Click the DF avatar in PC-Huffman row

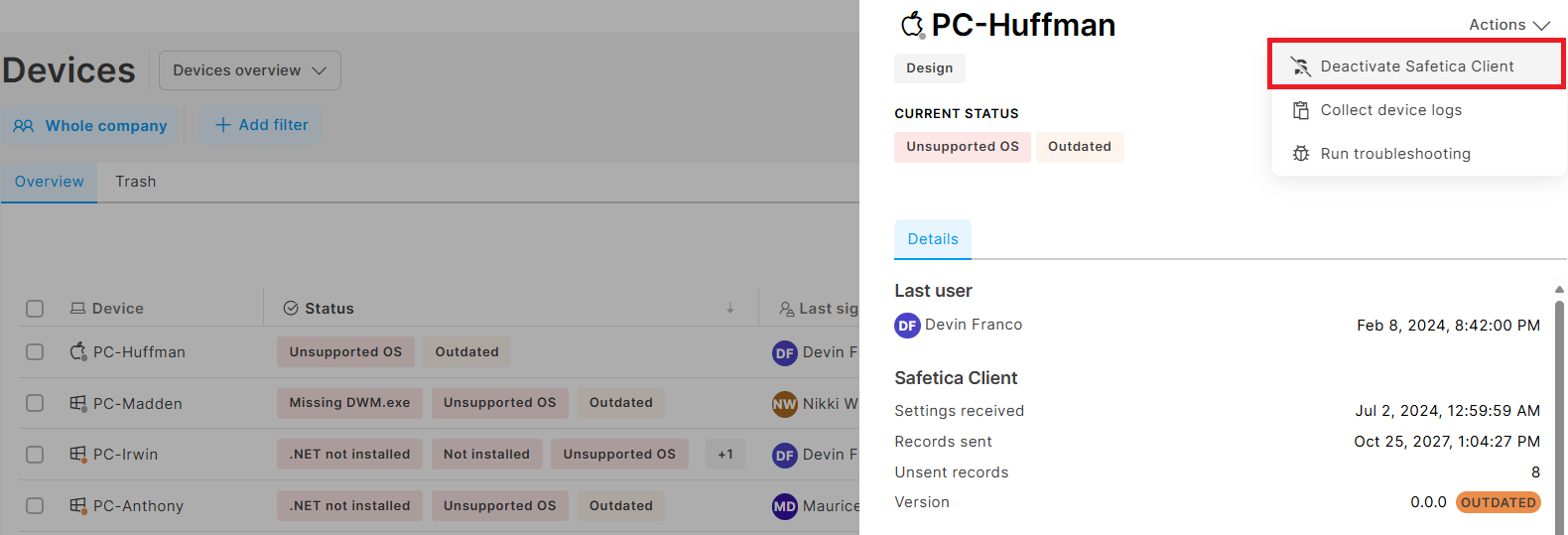(785, 352)
